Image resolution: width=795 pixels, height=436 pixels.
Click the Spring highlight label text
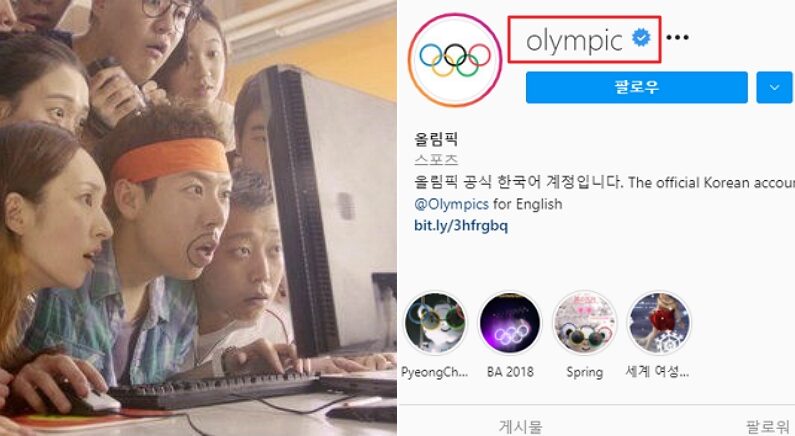click(585, 373)
